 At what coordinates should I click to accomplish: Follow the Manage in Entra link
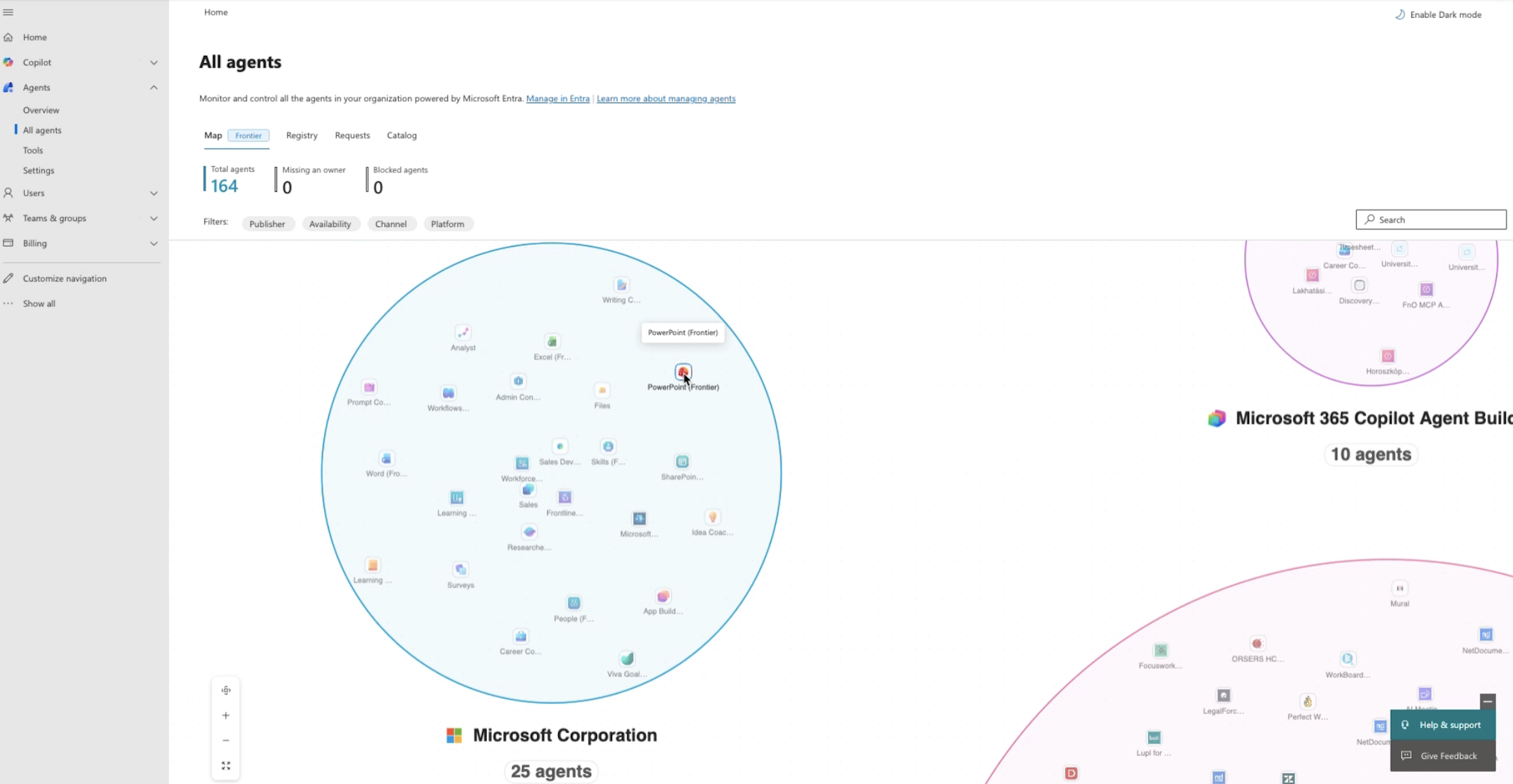pyautogui.click(x=557, y=99)
